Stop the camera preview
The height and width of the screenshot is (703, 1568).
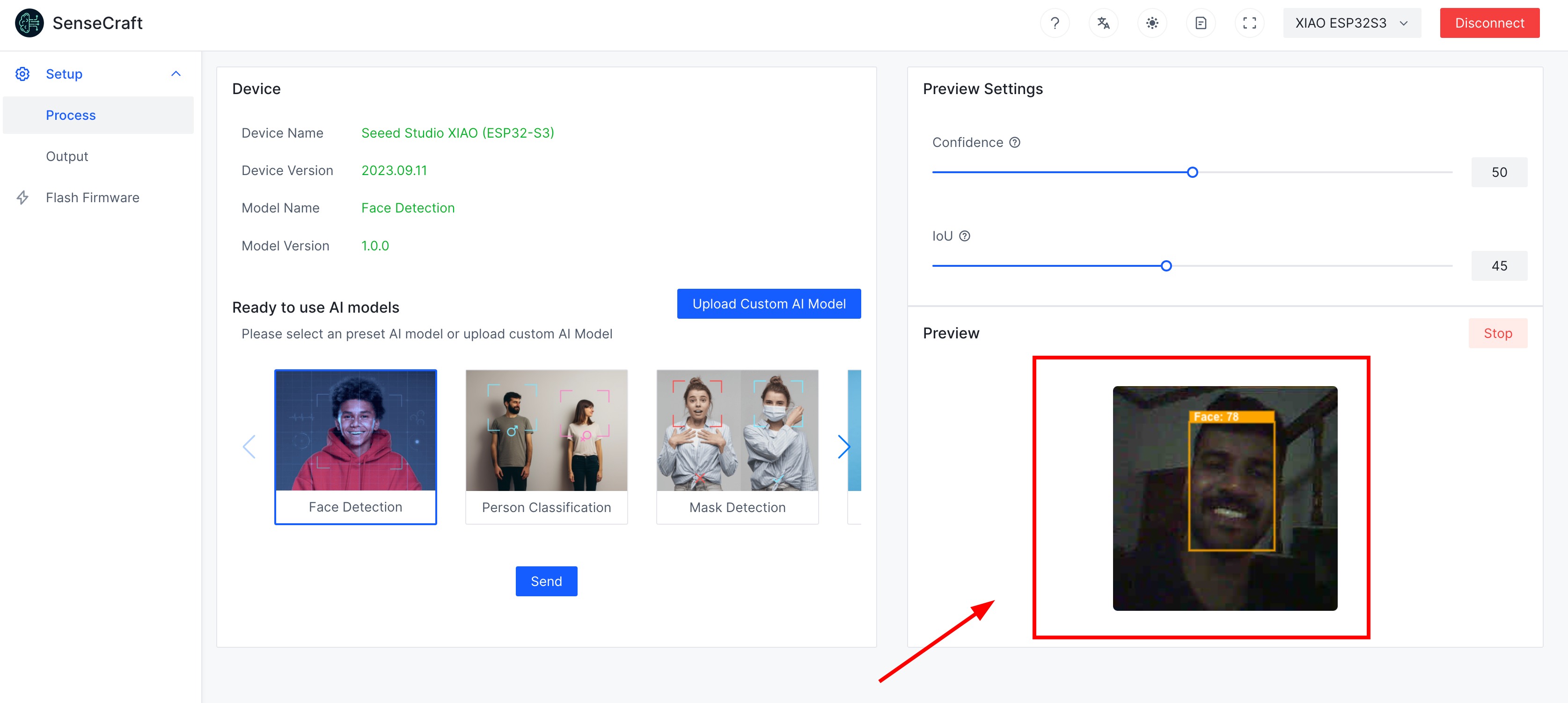pos(1497,334)
